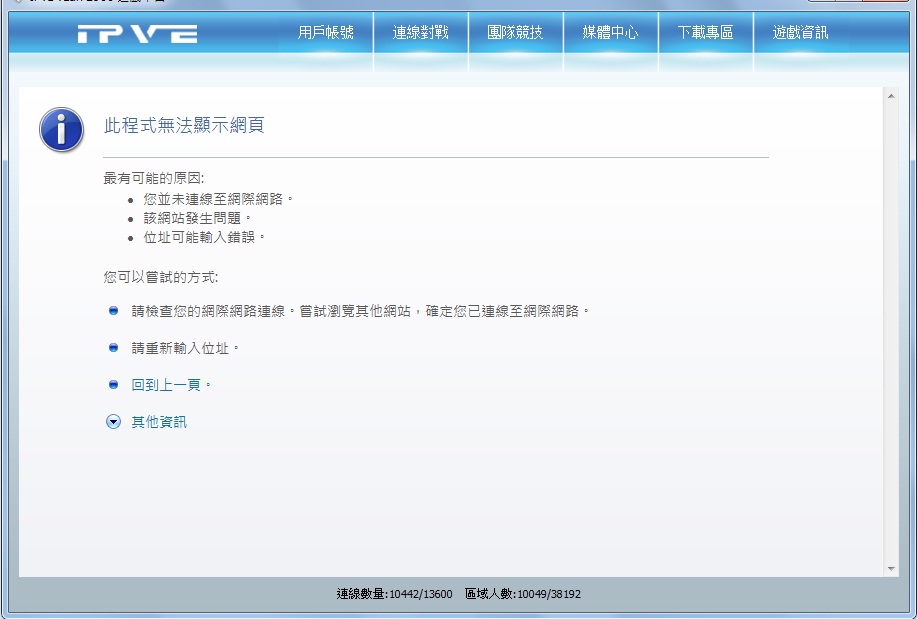
Task: Switch to the 連線對戰 tab
Action: pyautogui.click(x=420, y=33)
